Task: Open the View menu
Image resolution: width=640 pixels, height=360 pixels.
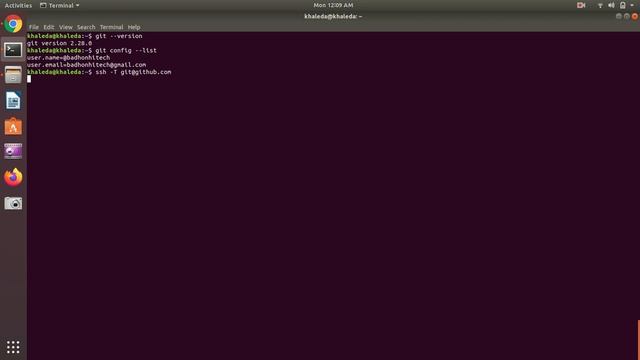Action: click(65, 27)
